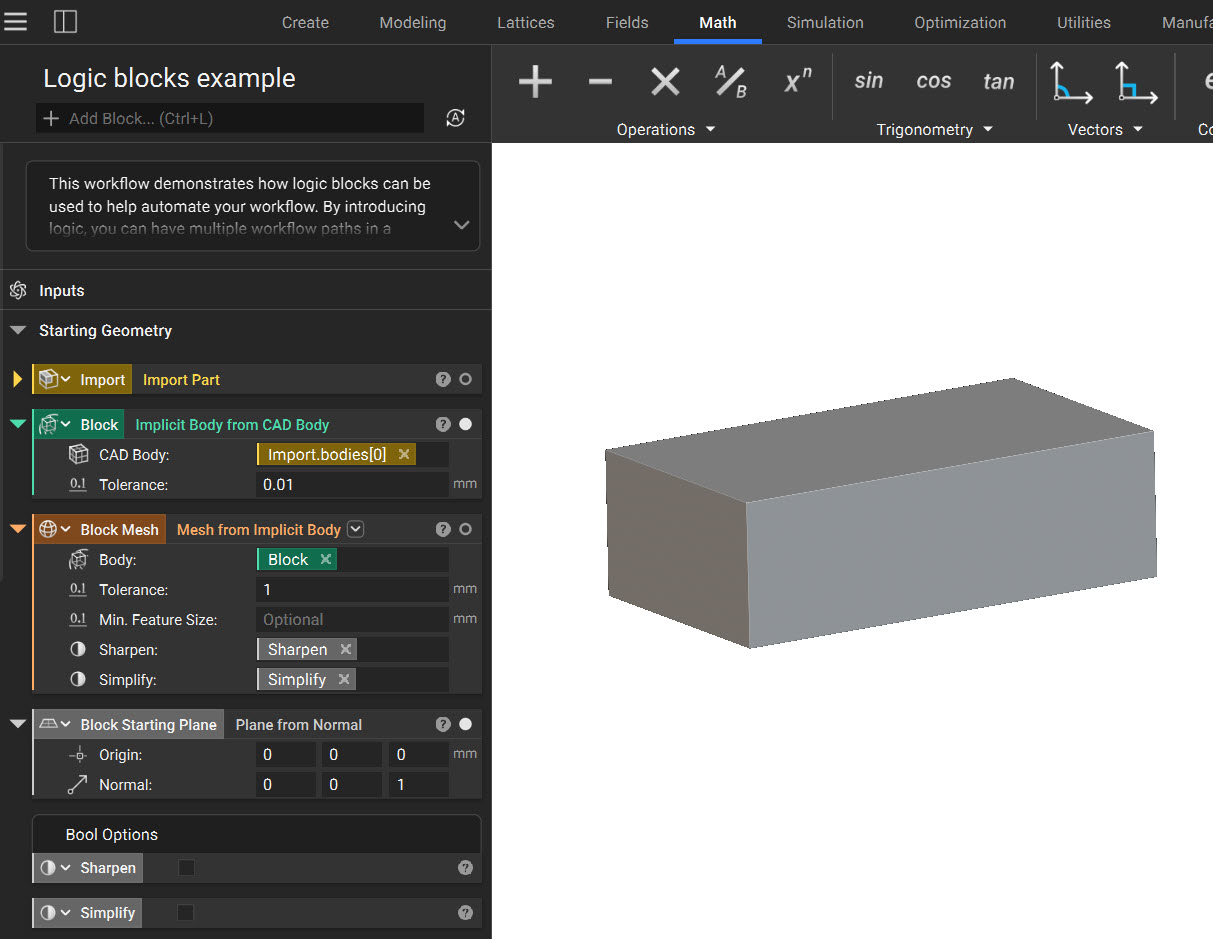Switch to the Fields tab

pos(627,22)
